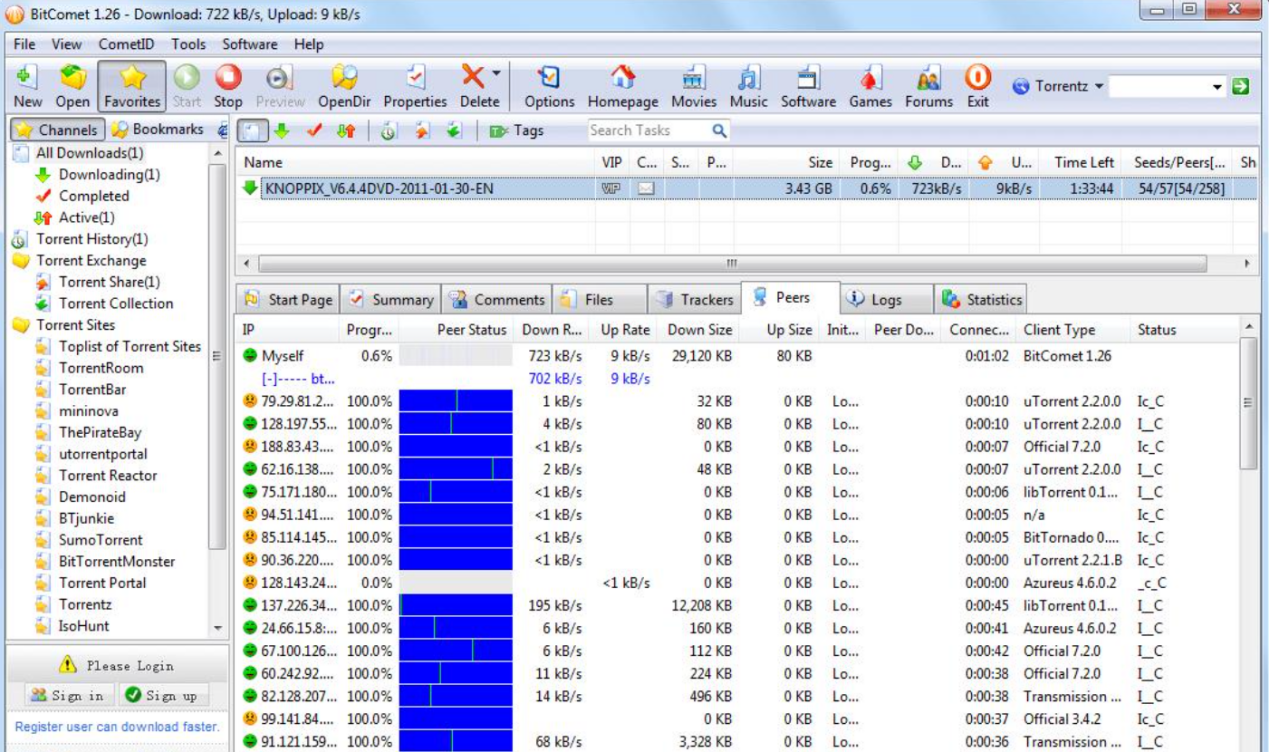This screenshot has height=752, width=1269.
Task: Sort task list by Name column
Action: 415,162
